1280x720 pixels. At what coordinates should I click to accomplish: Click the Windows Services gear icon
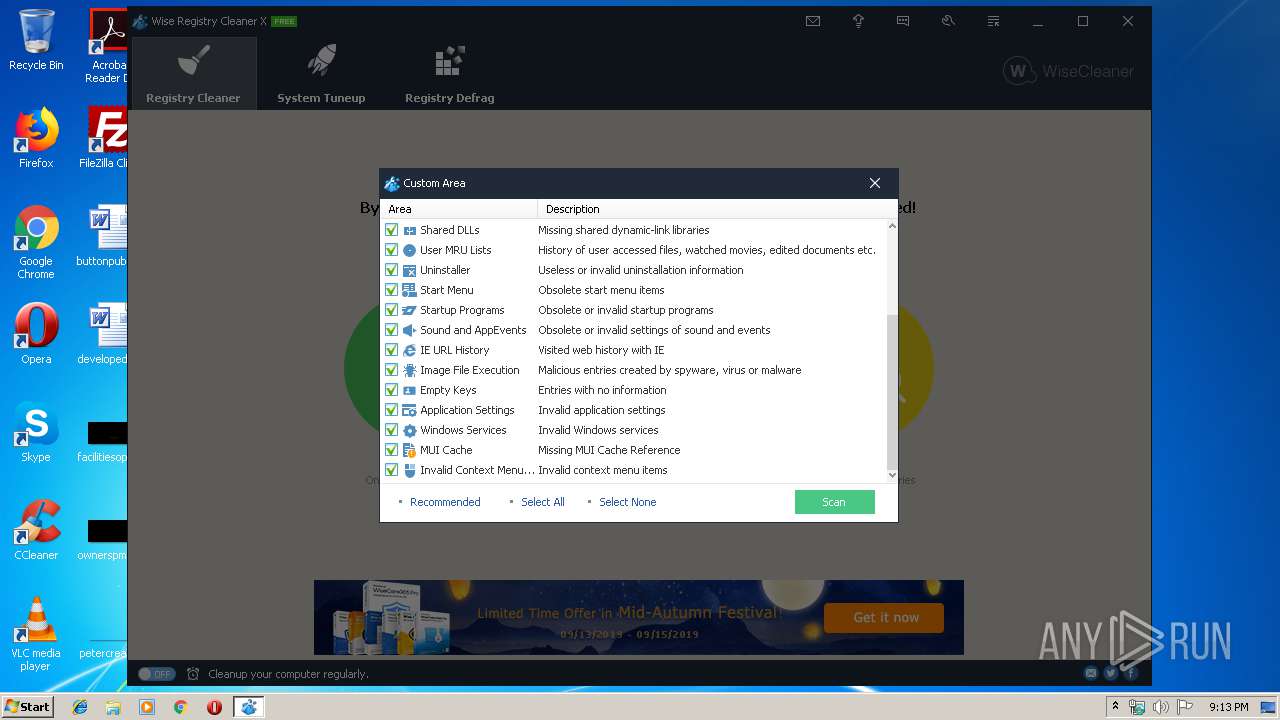pyautogui.click(x=410, y=430)
